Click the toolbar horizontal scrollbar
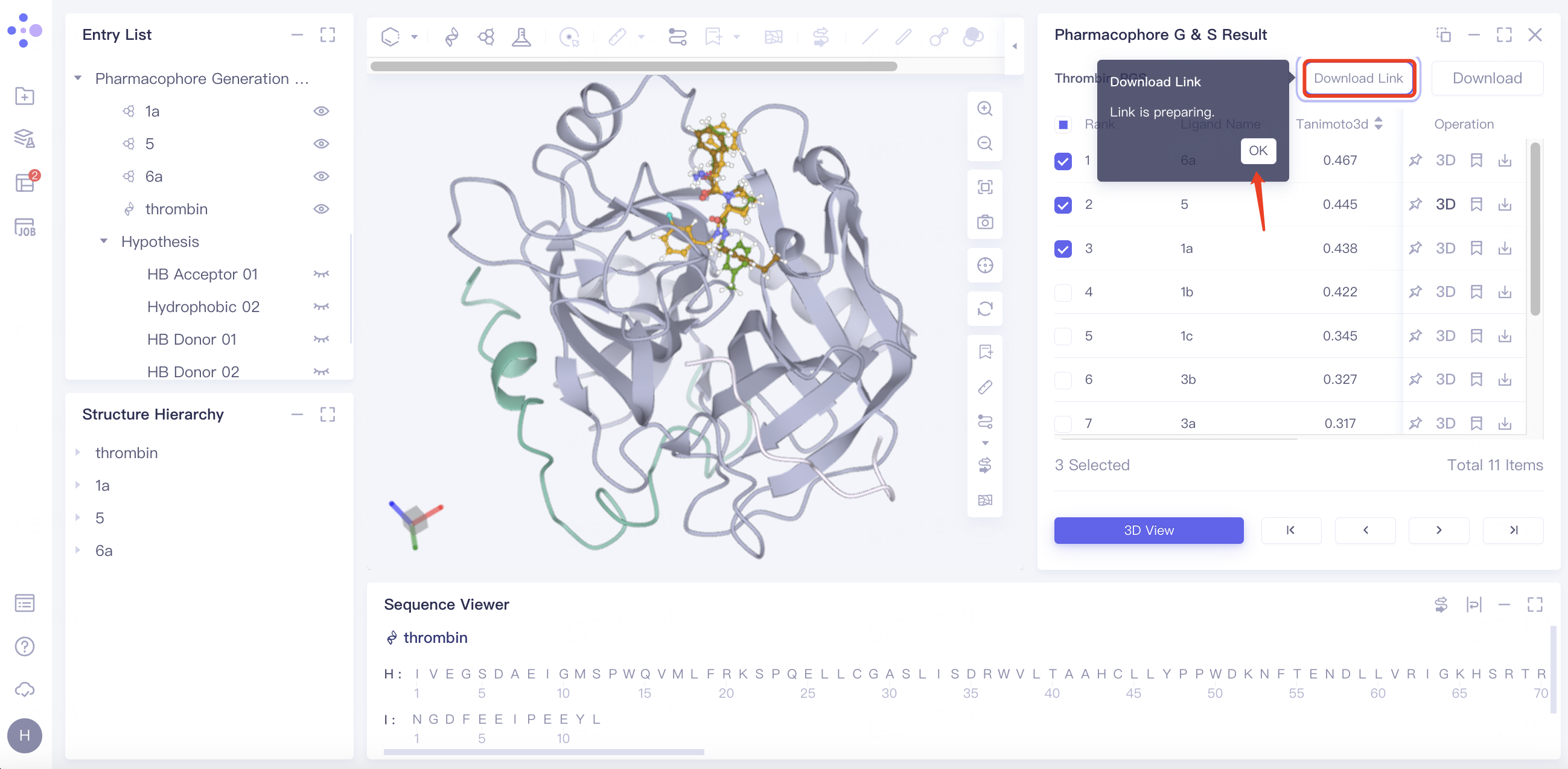The width and height of the screenshot is (1568, 769). (x=633, y=66)
